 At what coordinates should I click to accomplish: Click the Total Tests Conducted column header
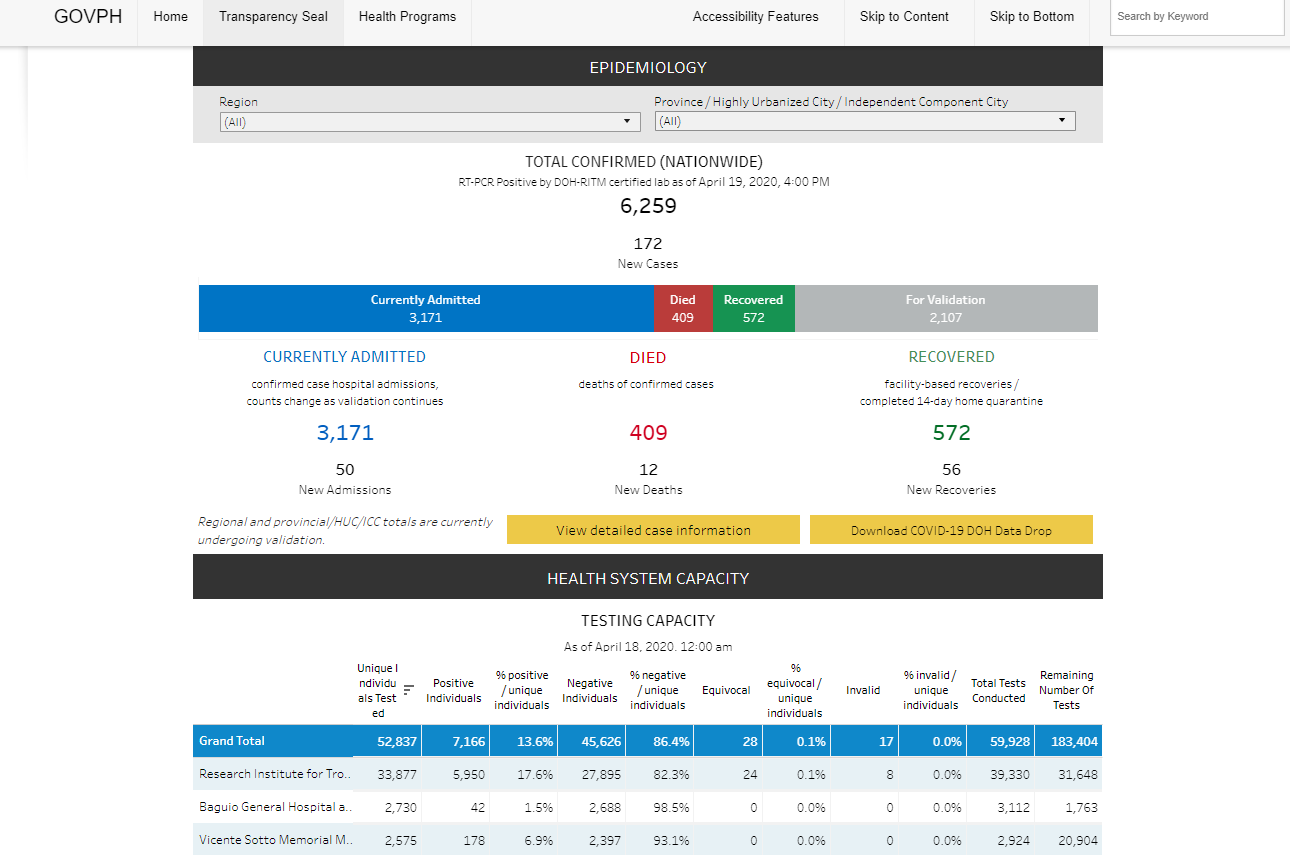click(998, 691)
